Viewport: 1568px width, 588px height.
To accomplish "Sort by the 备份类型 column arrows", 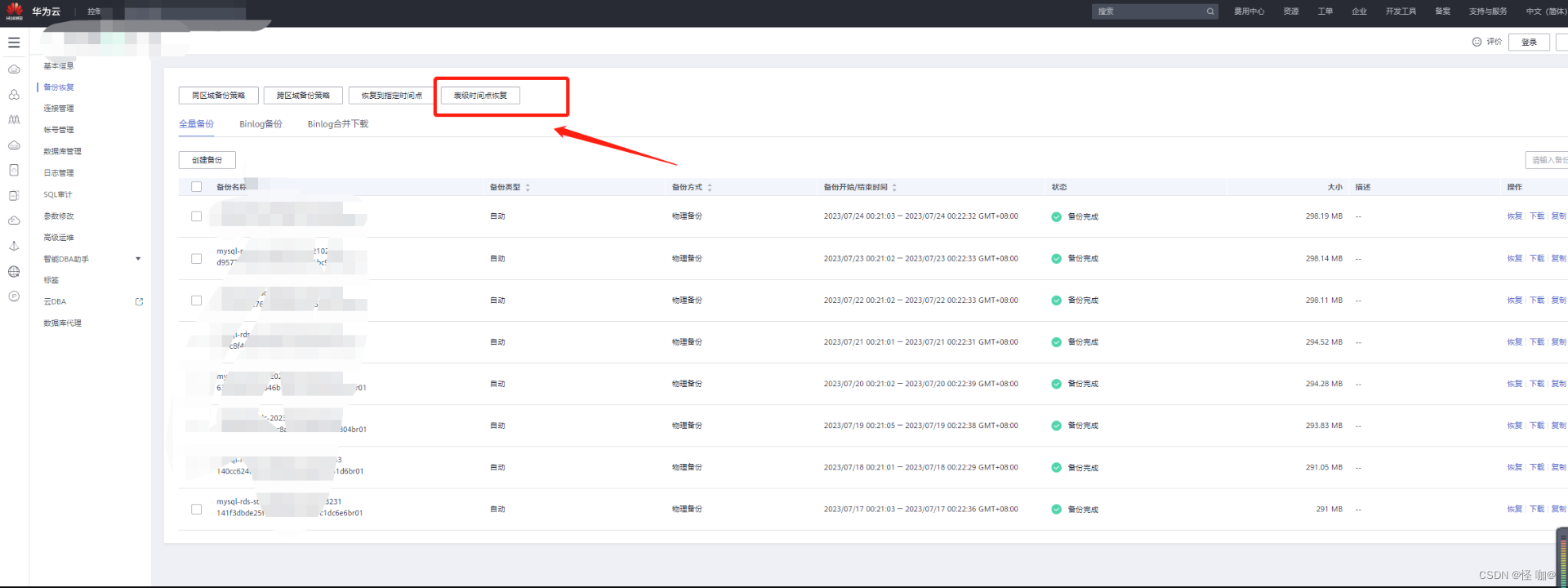I will [528, 187].
